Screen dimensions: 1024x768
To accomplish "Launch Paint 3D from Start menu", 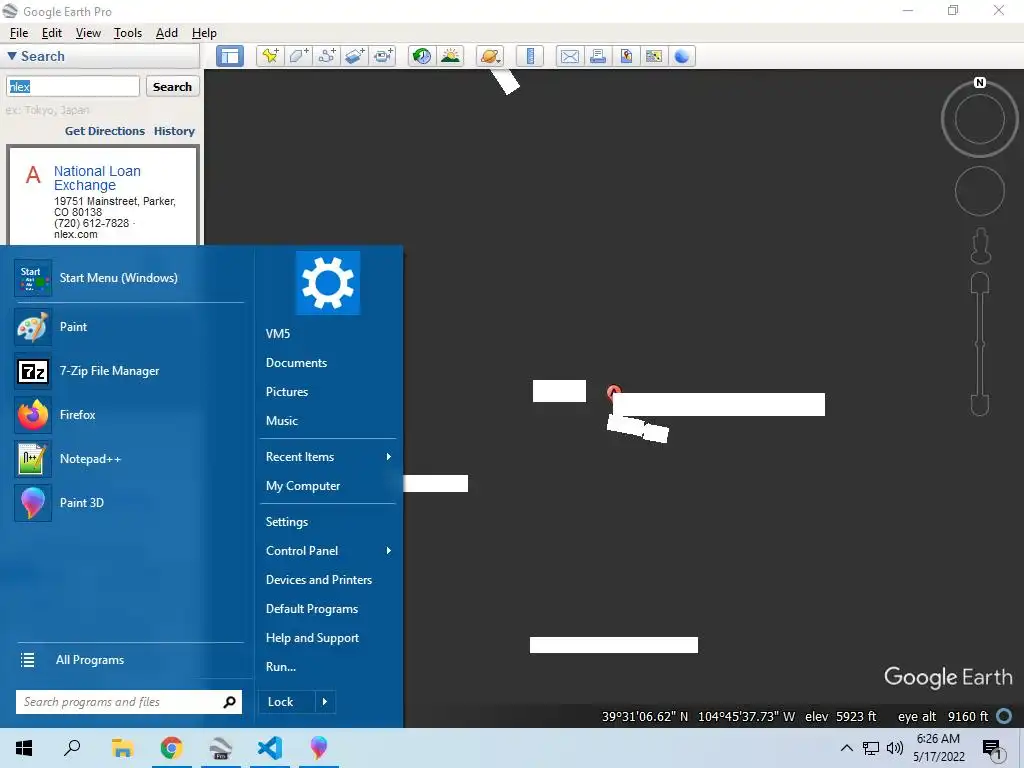I will 129,503.
